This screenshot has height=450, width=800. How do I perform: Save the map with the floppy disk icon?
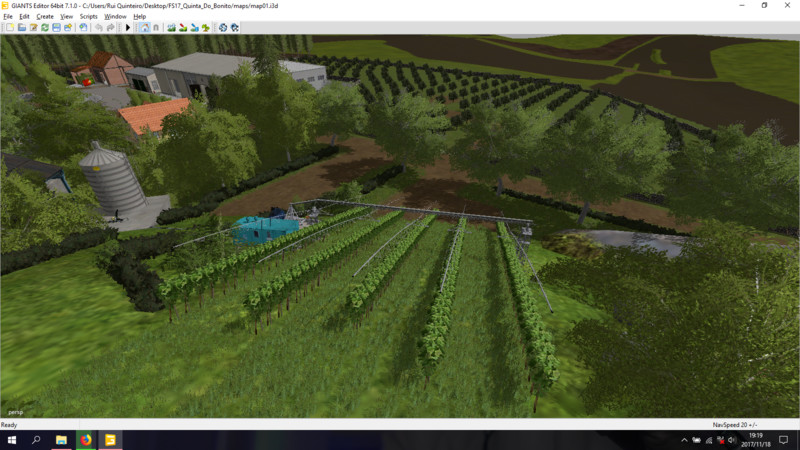point(56,27)
